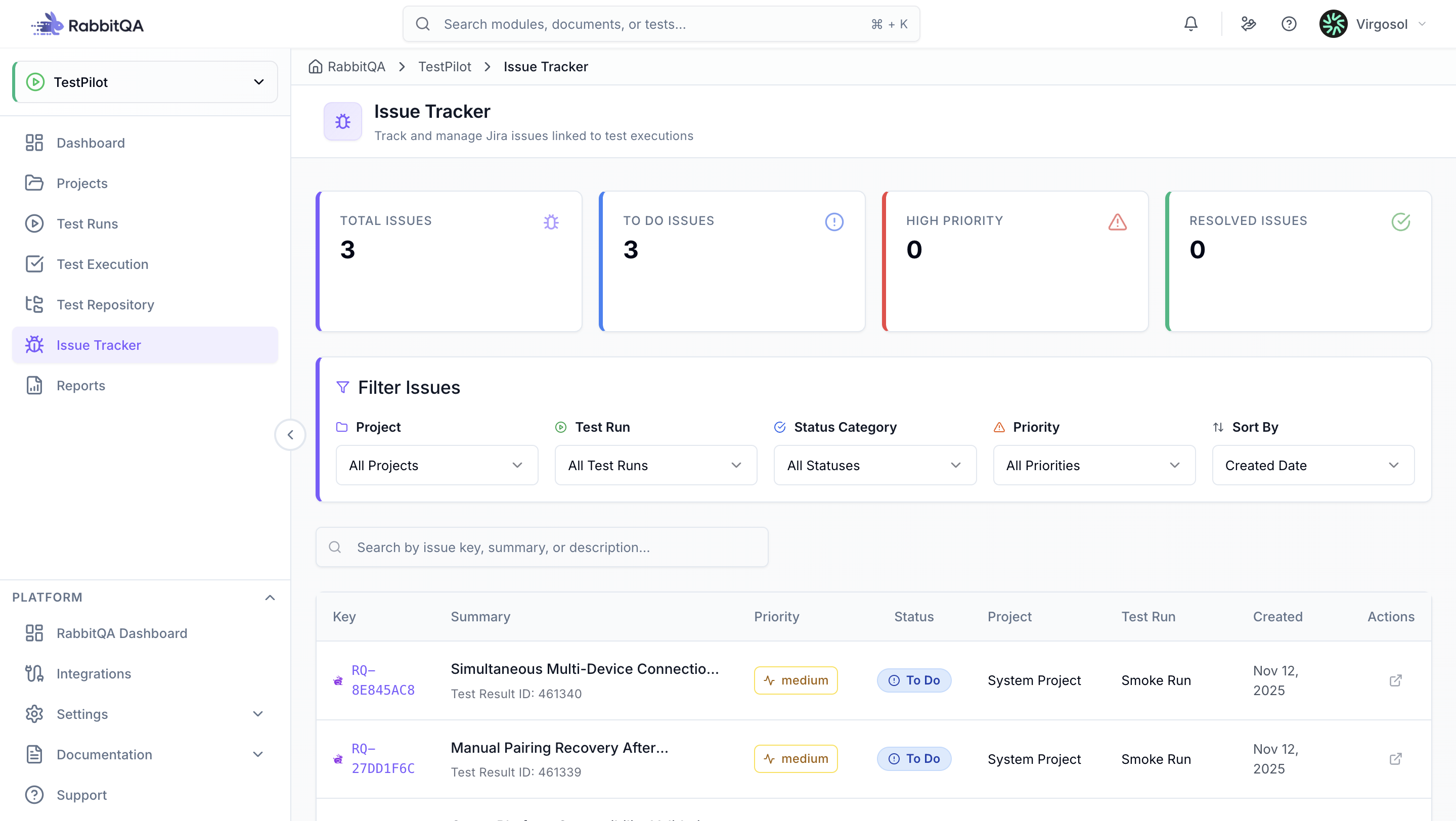
Task: Focus the global search field
Action: click(661, 24)
